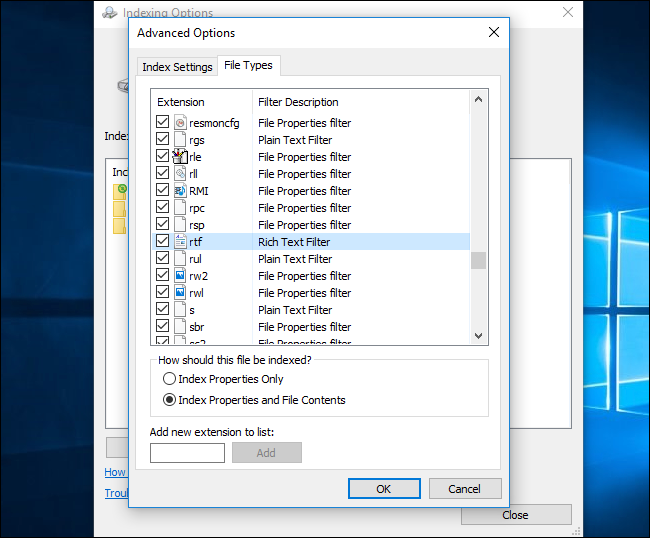This screenshot has width=650, height=538.
Task: Open the How link in Indexing Options
Action: click(115, 472)
